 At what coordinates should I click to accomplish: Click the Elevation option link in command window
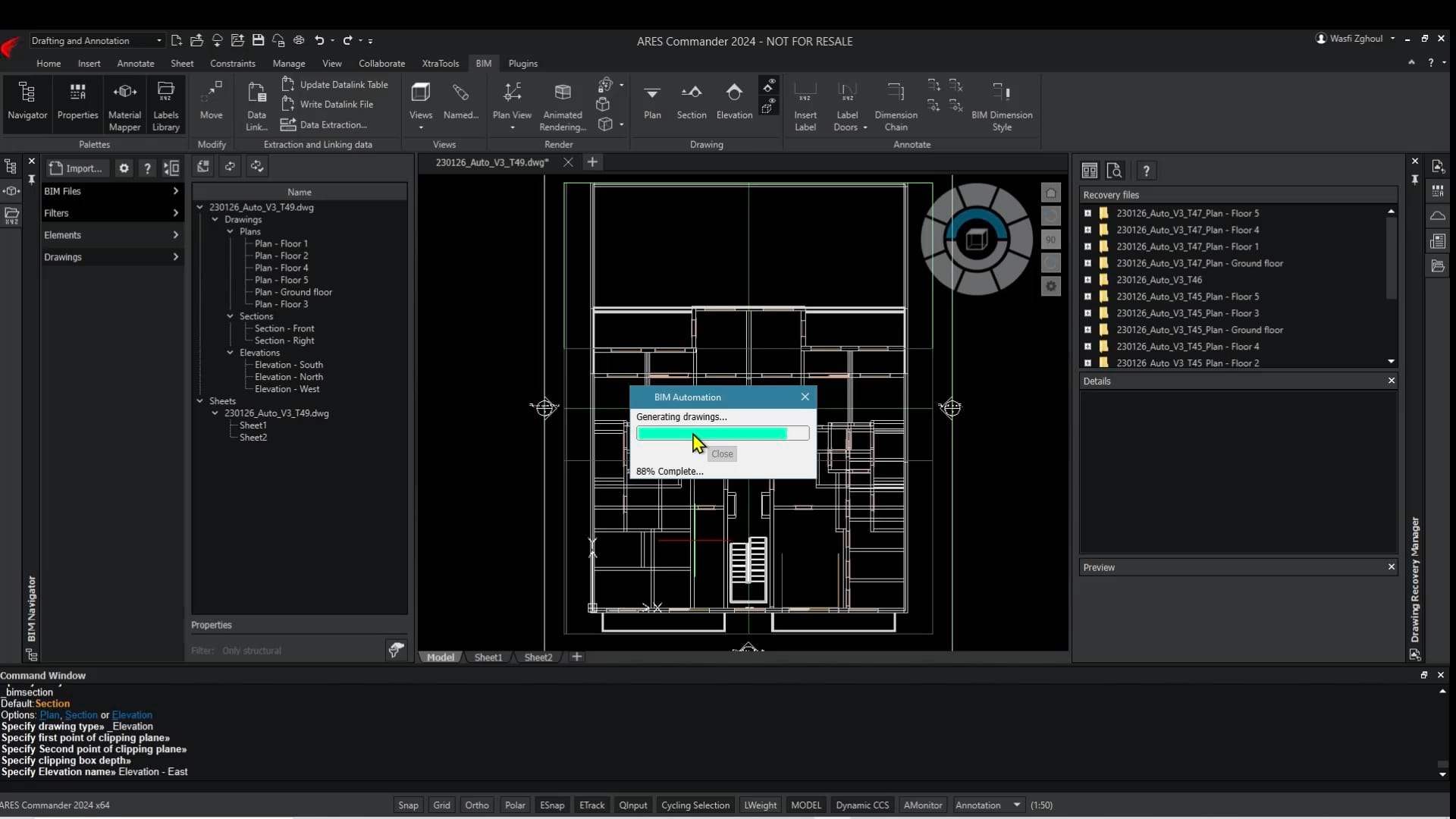pos(132,715)
